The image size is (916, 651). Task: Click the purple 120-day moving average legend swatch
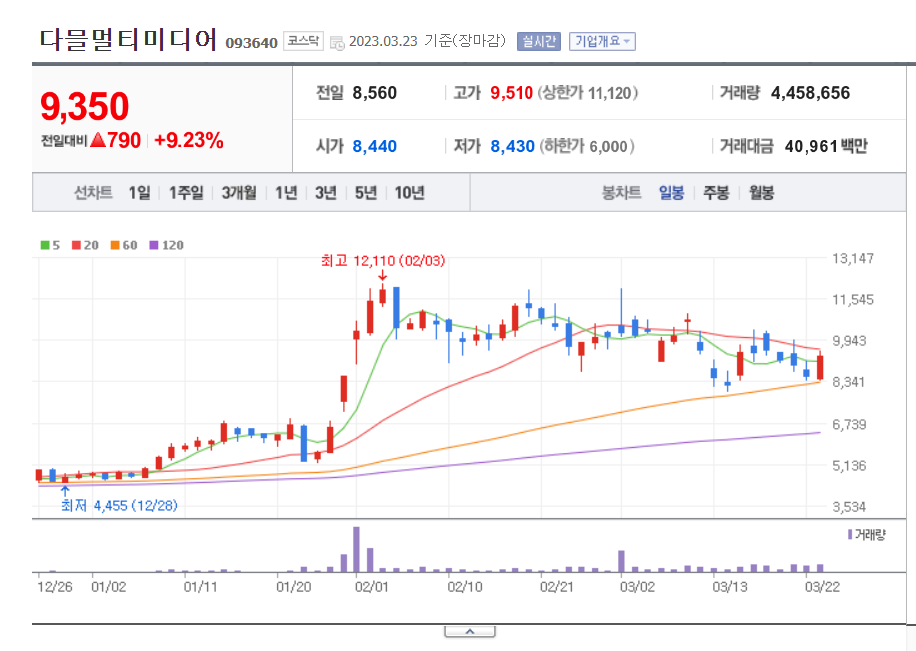154,245
